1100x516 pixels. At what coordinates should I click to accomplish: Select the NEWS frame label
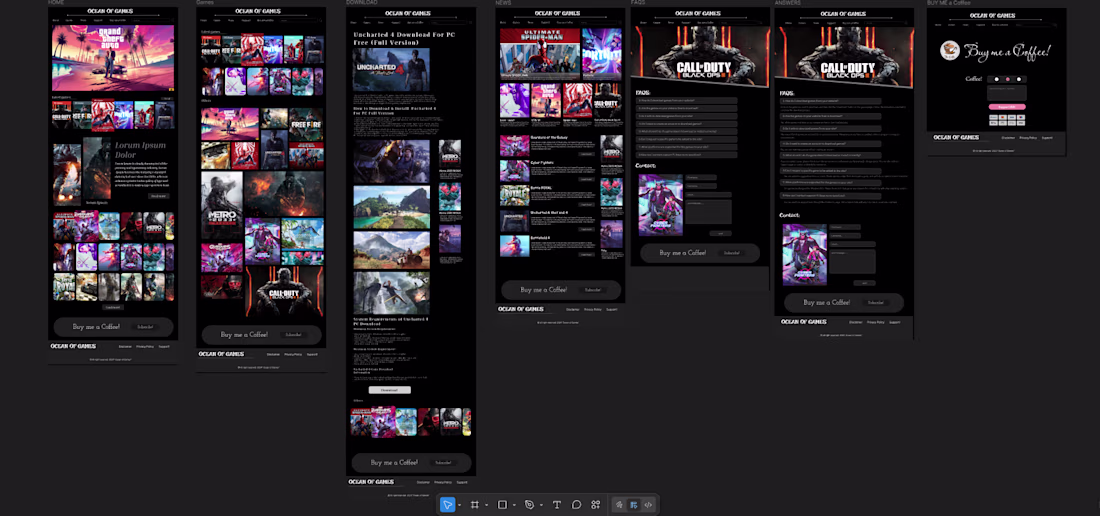(503, 3)
